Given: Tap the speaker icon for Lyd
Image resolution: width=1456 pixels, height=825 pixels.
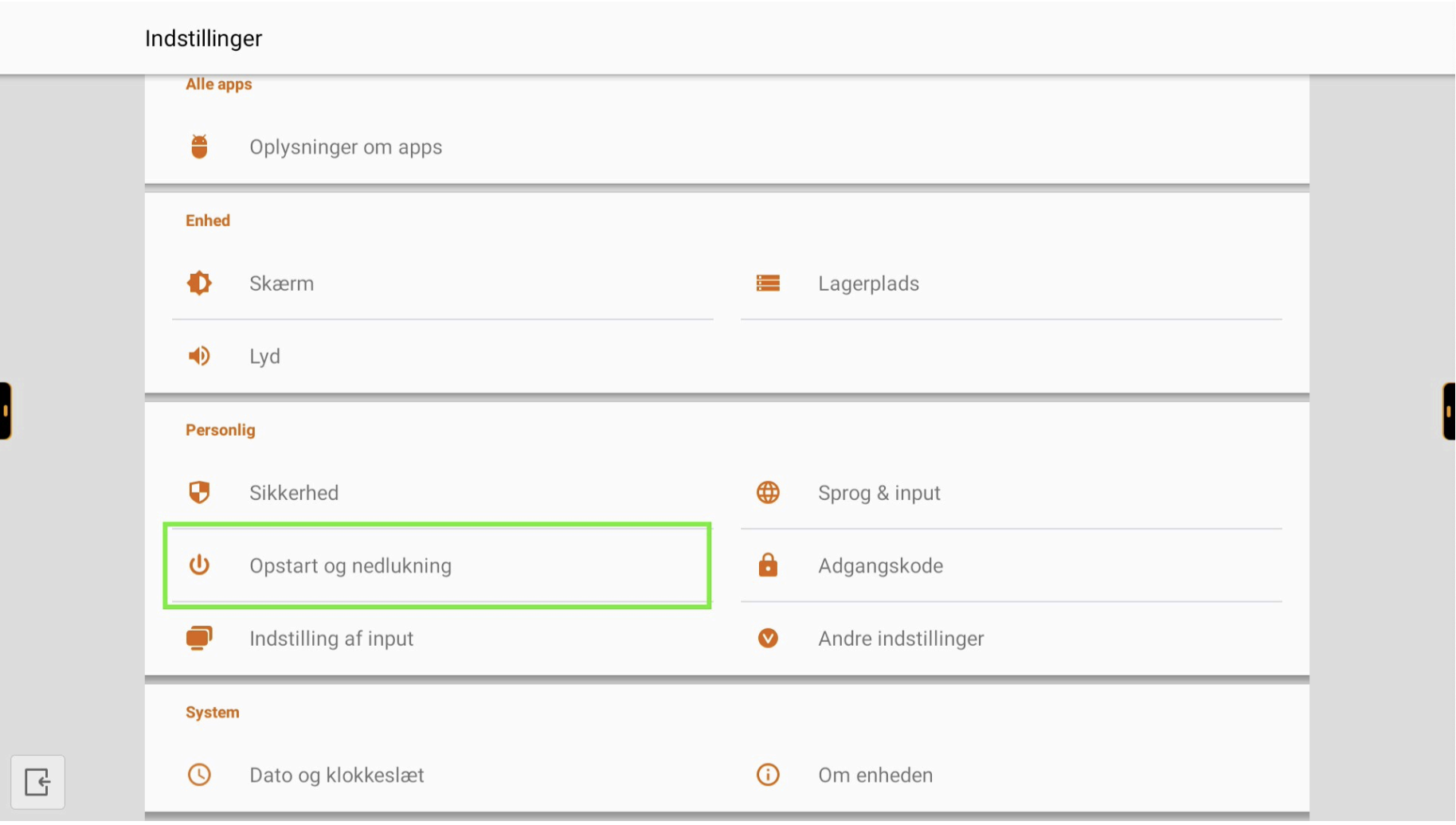Looking at the screenshot, I should click(199, 356).
